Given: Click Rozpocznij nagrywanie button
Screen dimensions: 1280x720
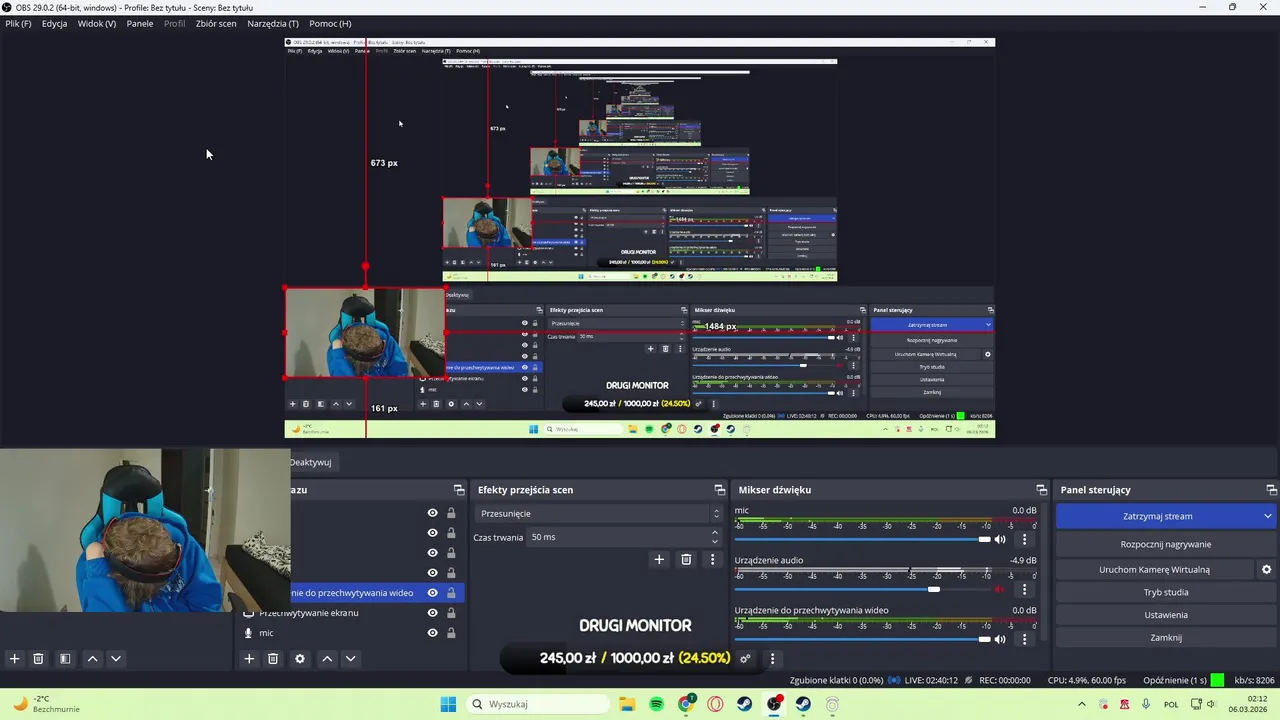Looking at the screenshot, I should (1165, 544).
